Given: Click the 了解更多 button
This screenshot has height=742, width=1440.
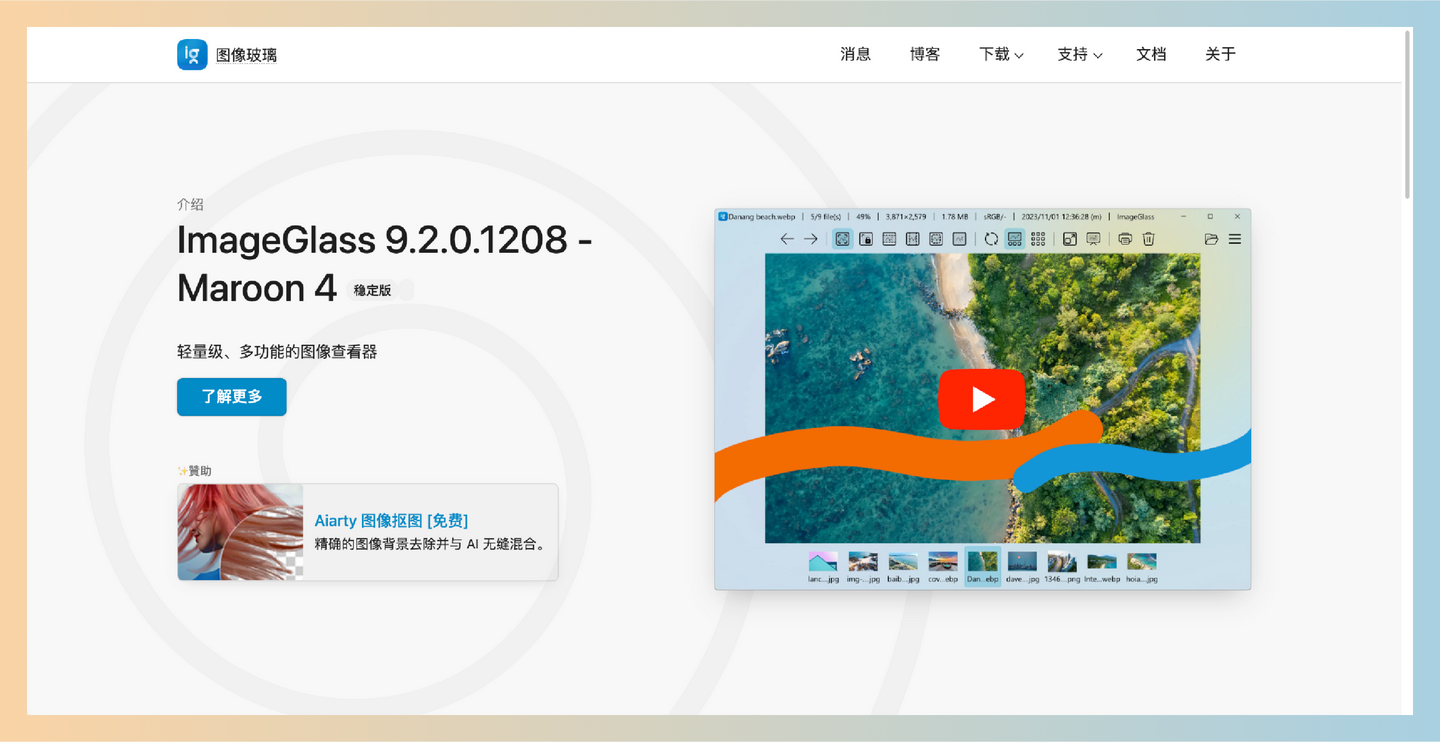Looking at the screenshot, I should (231, 396).
